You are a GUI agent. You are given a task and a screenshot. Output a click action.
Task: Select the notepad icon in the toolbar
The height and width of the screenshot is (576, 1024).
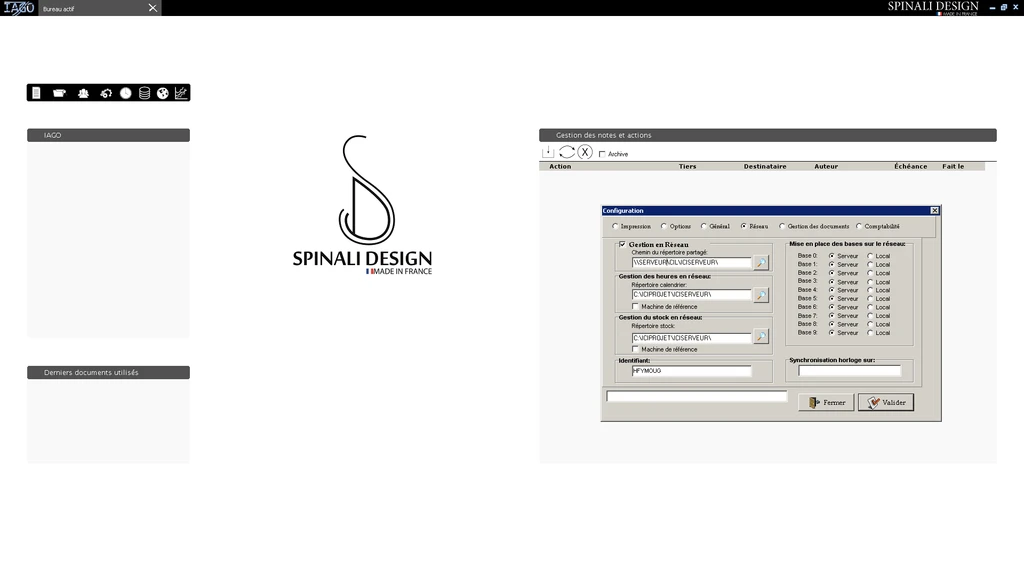[36, 92]
